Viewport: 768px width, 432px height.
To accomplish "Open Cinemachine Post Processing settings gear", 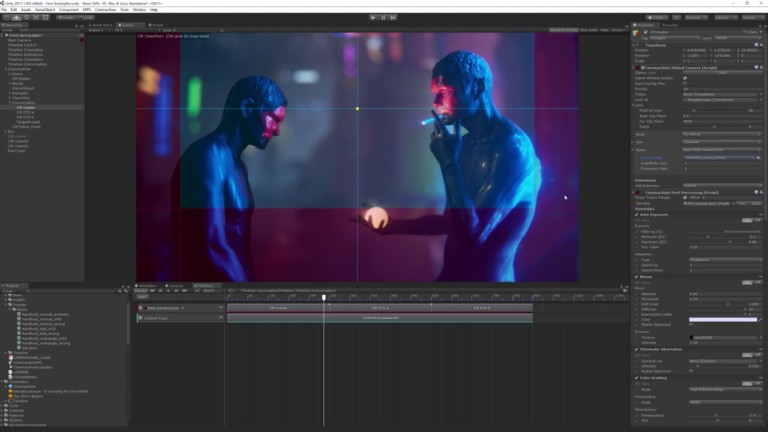I will tap(761, 192).
